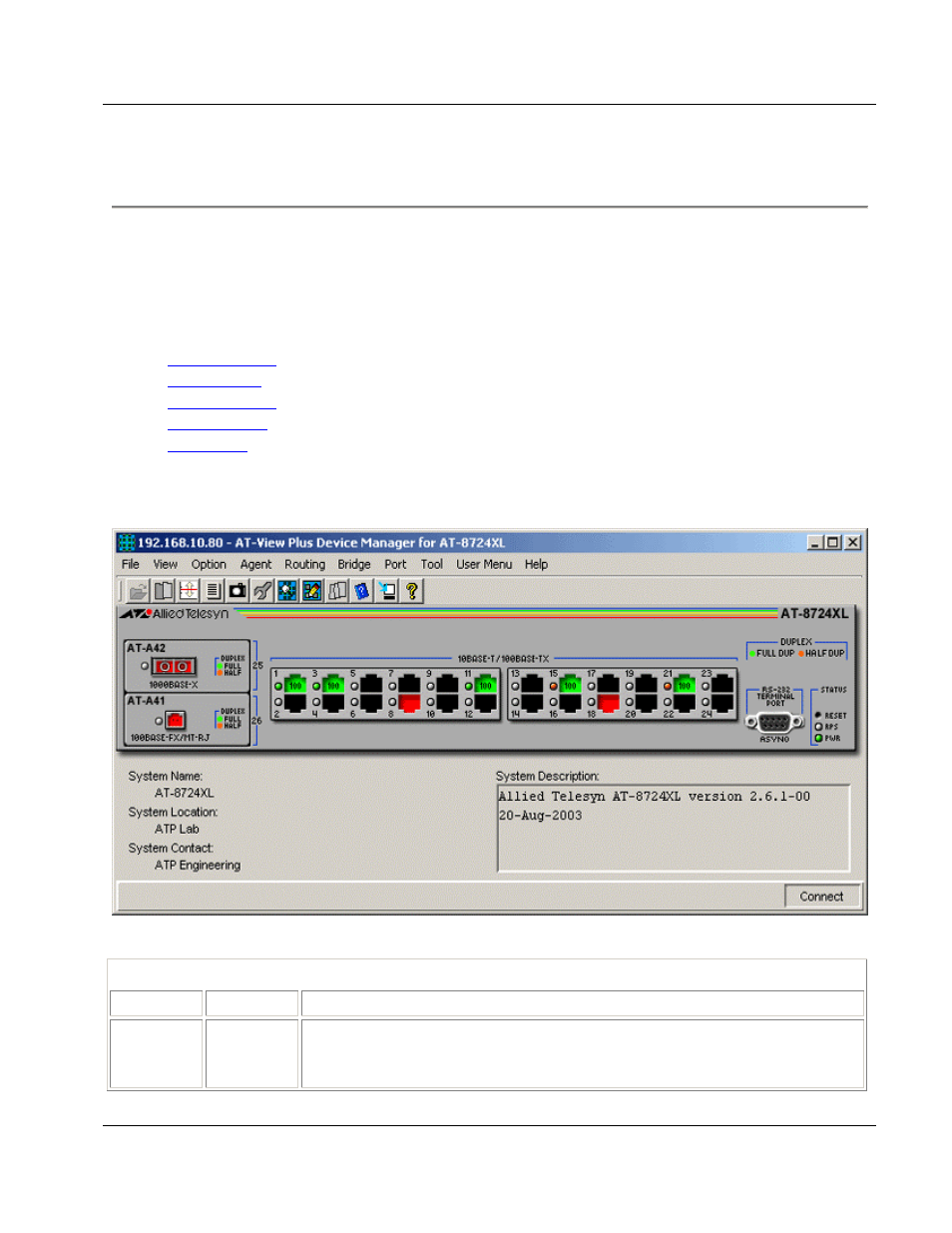Click the RESET button on status panel
Viewport: 952px width, 1233px height.
(818, 715)
